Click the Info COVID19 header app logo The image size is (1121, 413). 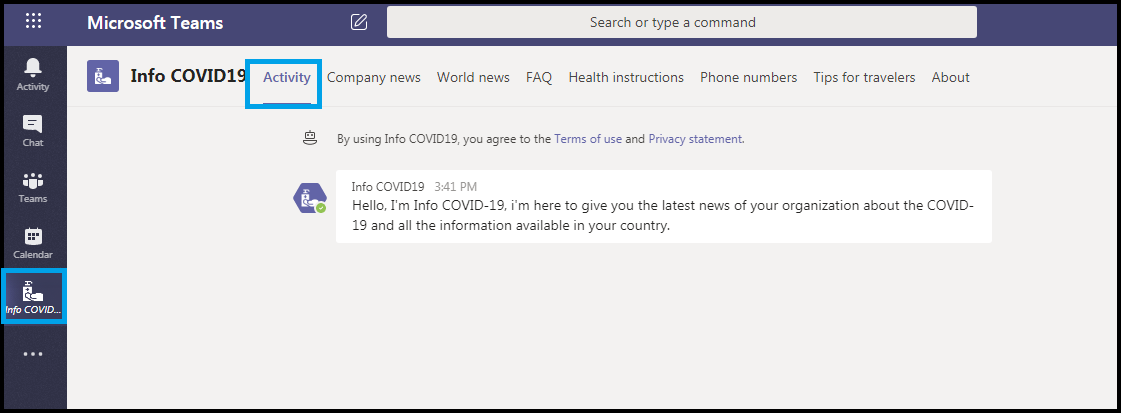click(x=103, y=76)
